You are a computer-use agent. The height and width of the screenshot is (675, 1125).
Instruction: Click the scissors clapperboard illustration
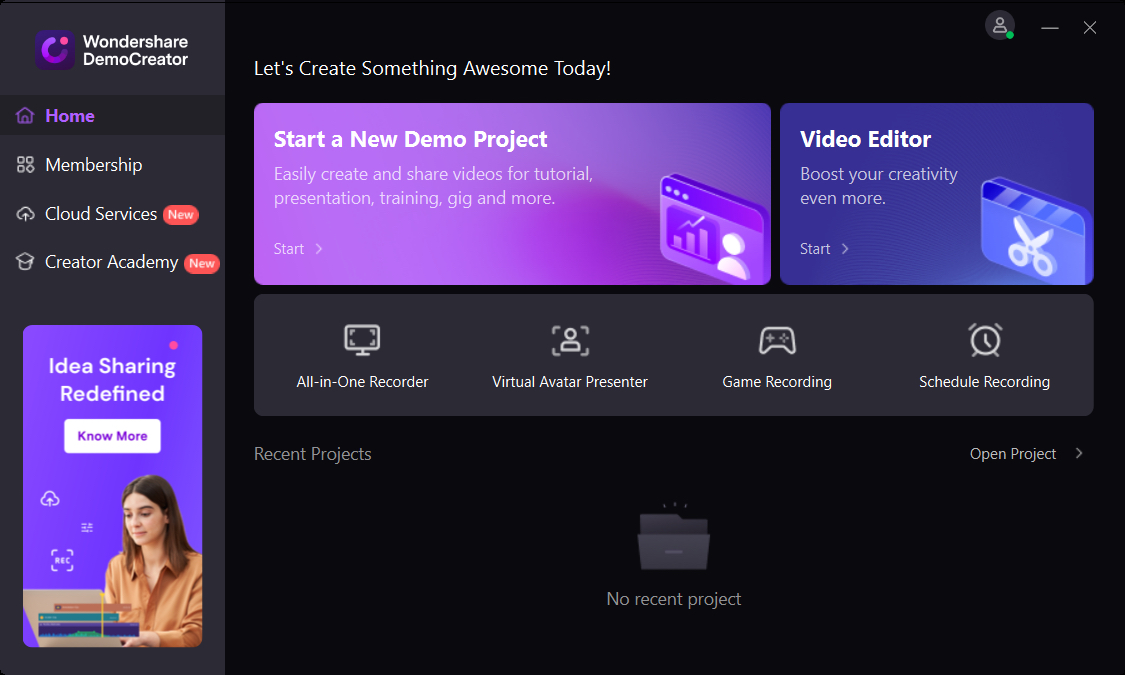tap(1035, 230)
